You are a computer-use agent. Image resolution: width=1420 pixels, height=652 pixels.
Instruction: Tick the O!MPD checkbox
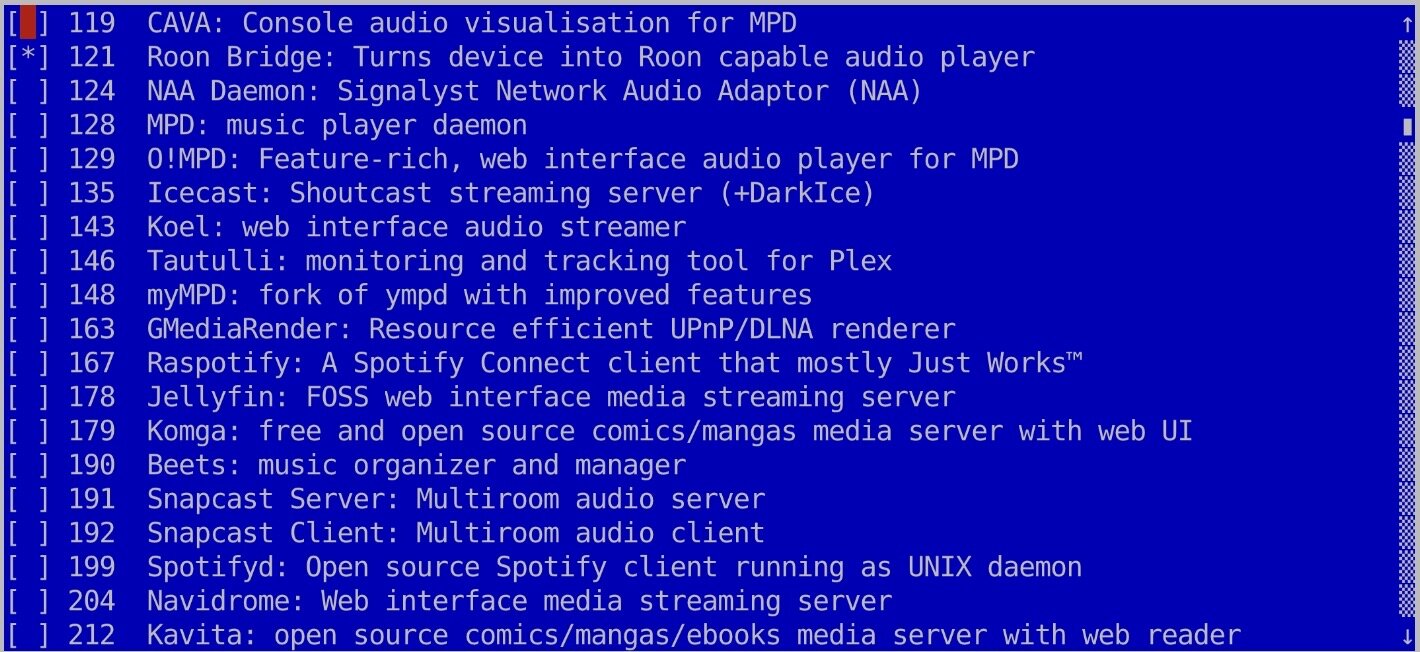click(28, 159)
